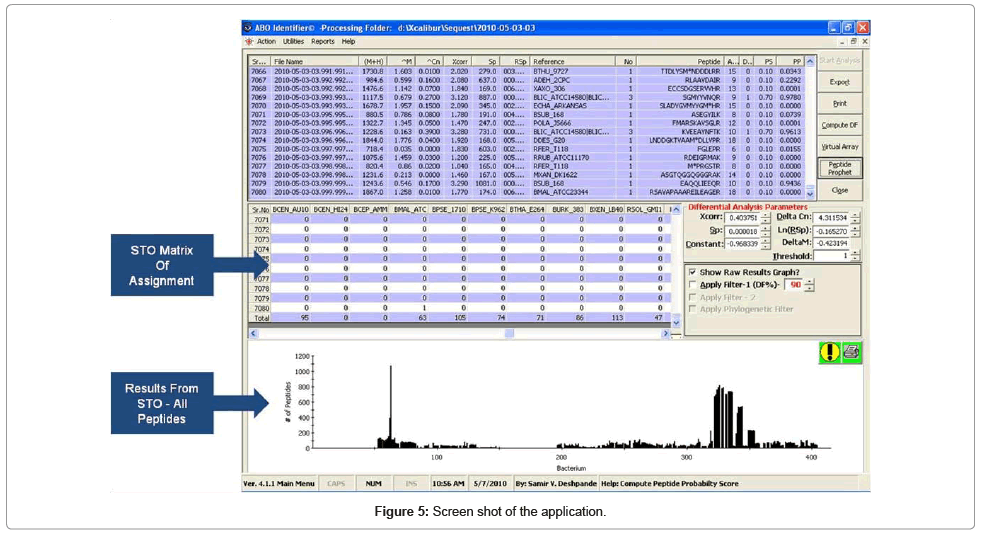Click the Total row label in matrix

(x=260, y=318)
